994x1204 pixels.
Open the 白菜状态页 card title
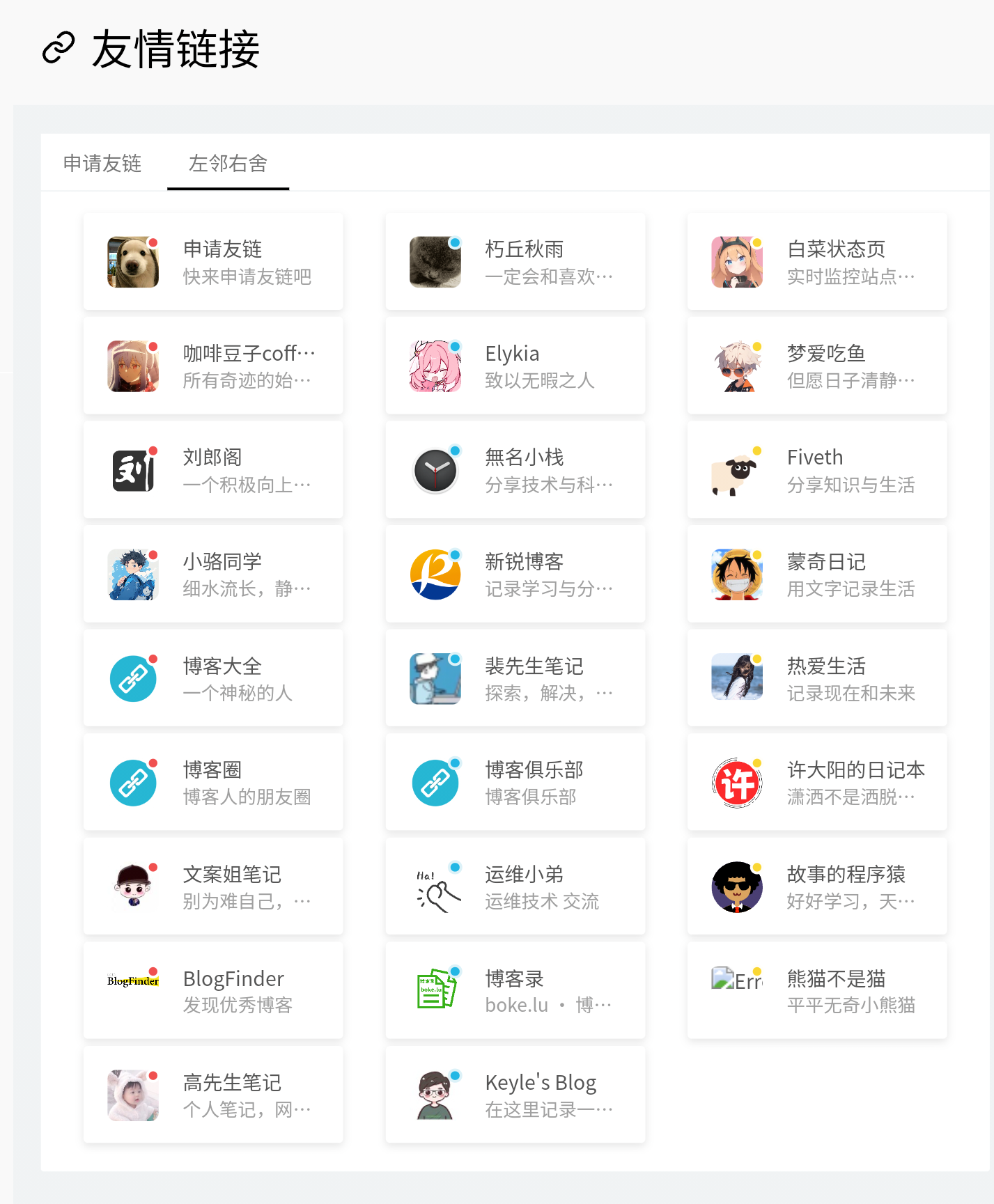click(836, 249)
